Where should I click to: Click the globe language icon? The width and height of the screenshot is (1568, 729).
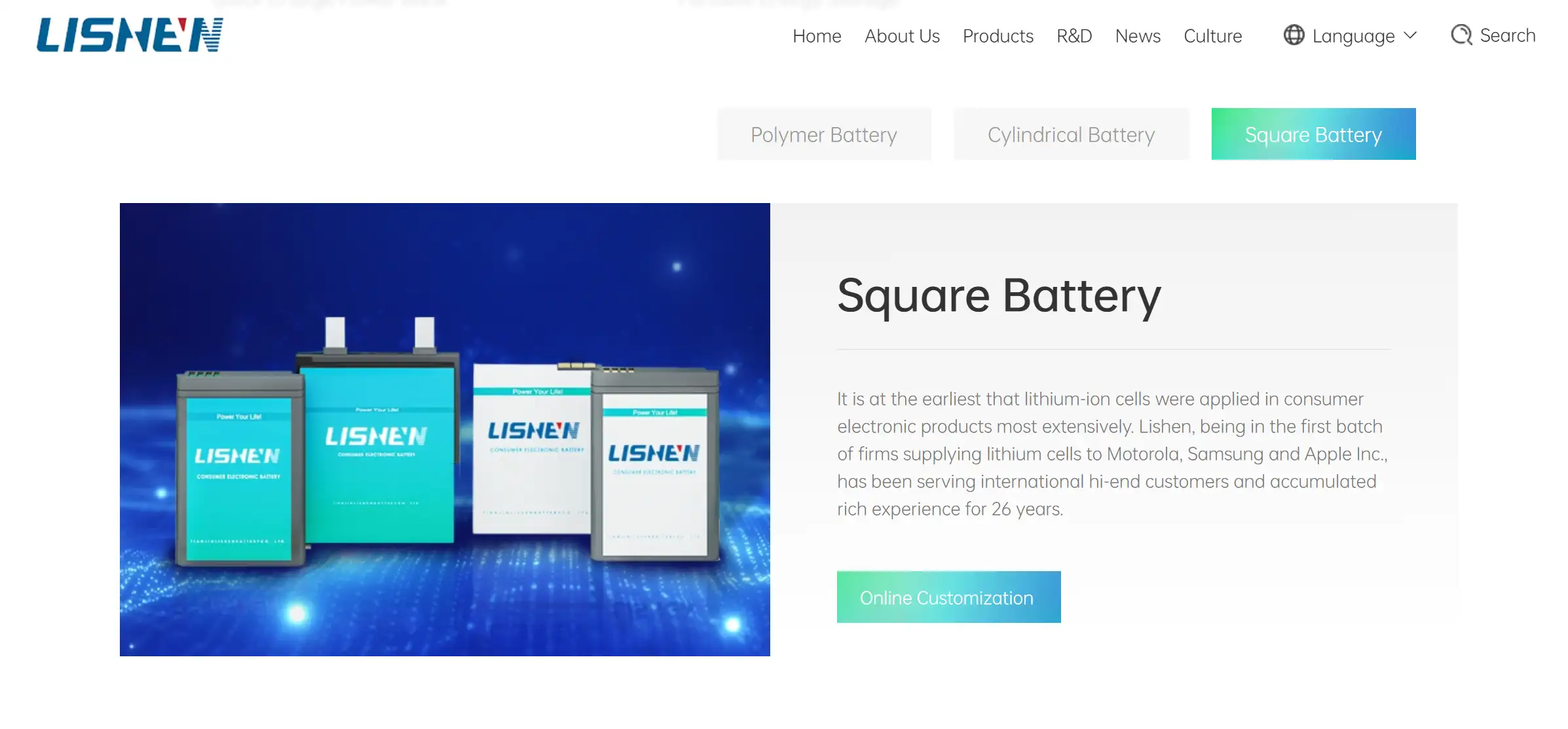pyautogui.click(x=1294, y=35)
